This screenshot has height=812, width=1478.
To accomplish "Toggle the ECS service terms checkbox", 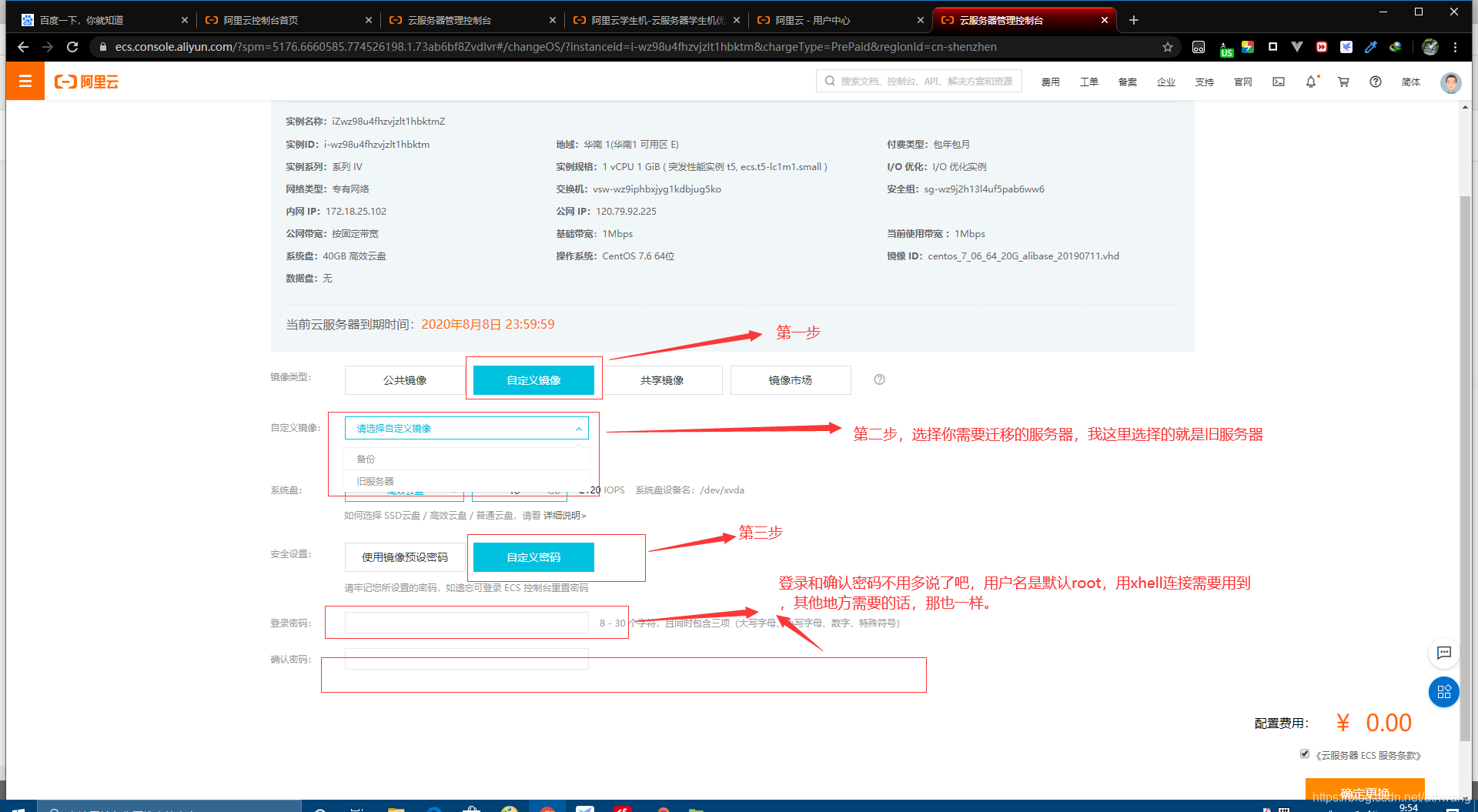I will (1305, 754).
